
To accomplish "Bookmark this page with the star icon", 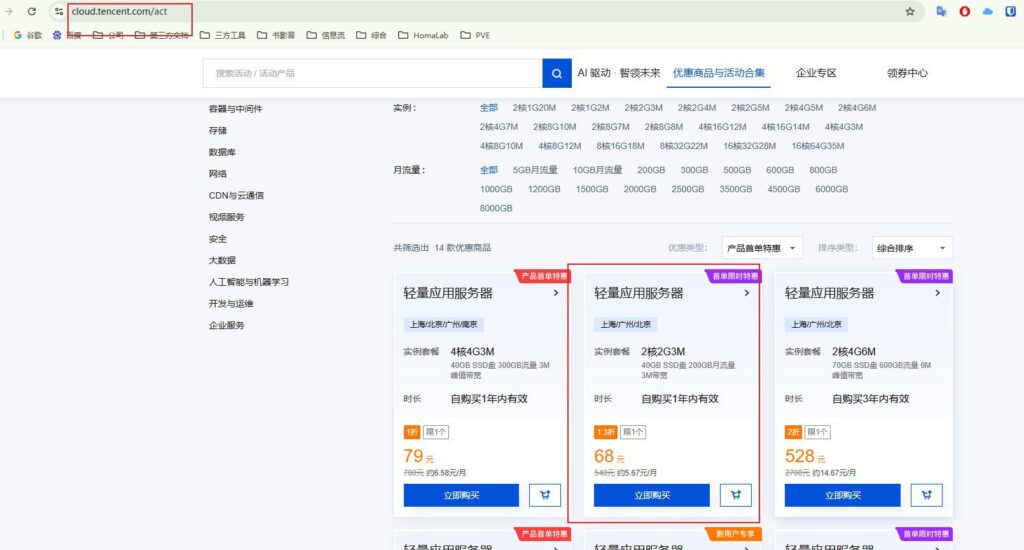I will pos(910,11).
